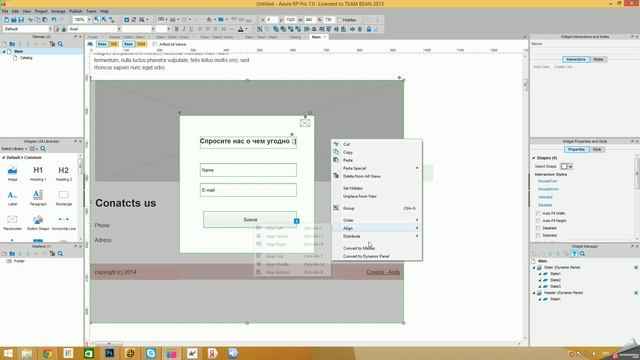The image size is (640, 360).
Task: Collapse Header (Dynamic Panel) tree node
Action: (534, 293)
